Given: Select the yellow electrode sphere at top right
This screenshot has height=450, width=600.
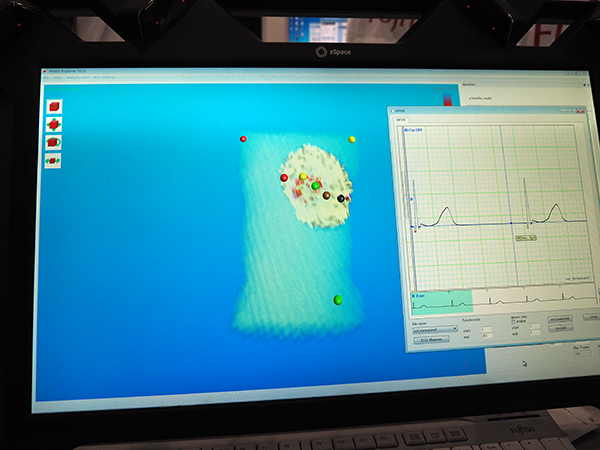Looking at the screenshot, I should click(x=352, y=139).
